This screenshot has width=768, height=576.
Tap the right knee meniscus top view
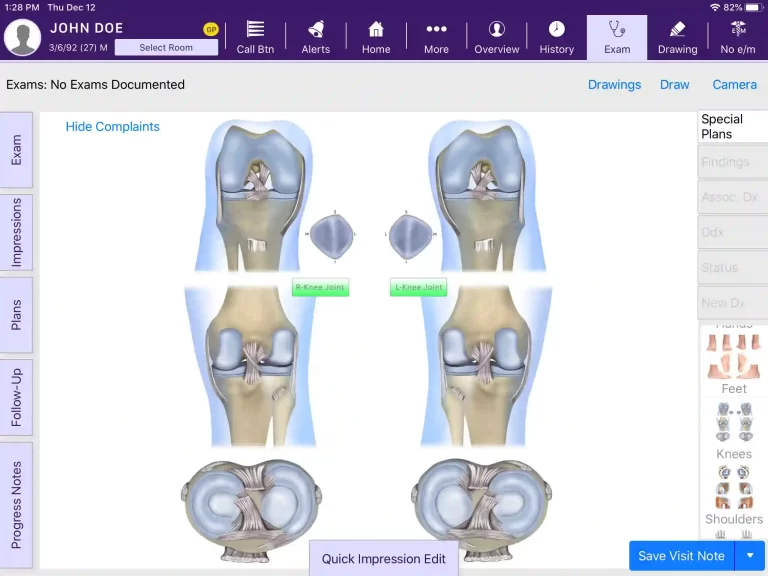click(x=252, y=510)
